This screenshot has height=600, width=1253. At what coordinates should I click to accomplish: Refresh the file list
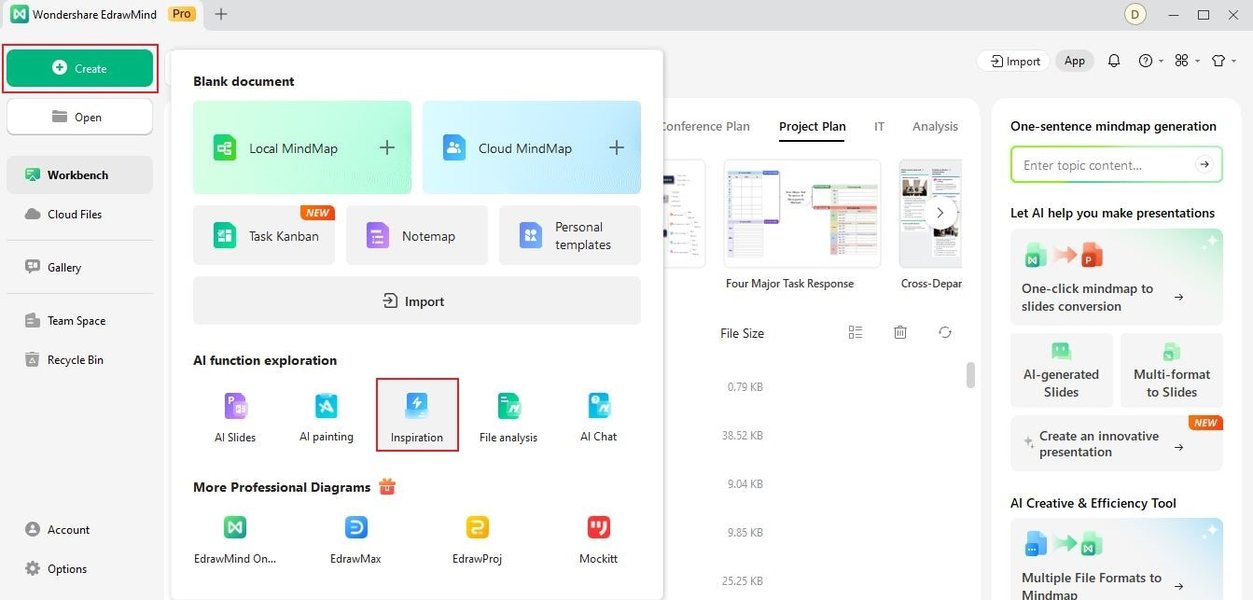945,333
